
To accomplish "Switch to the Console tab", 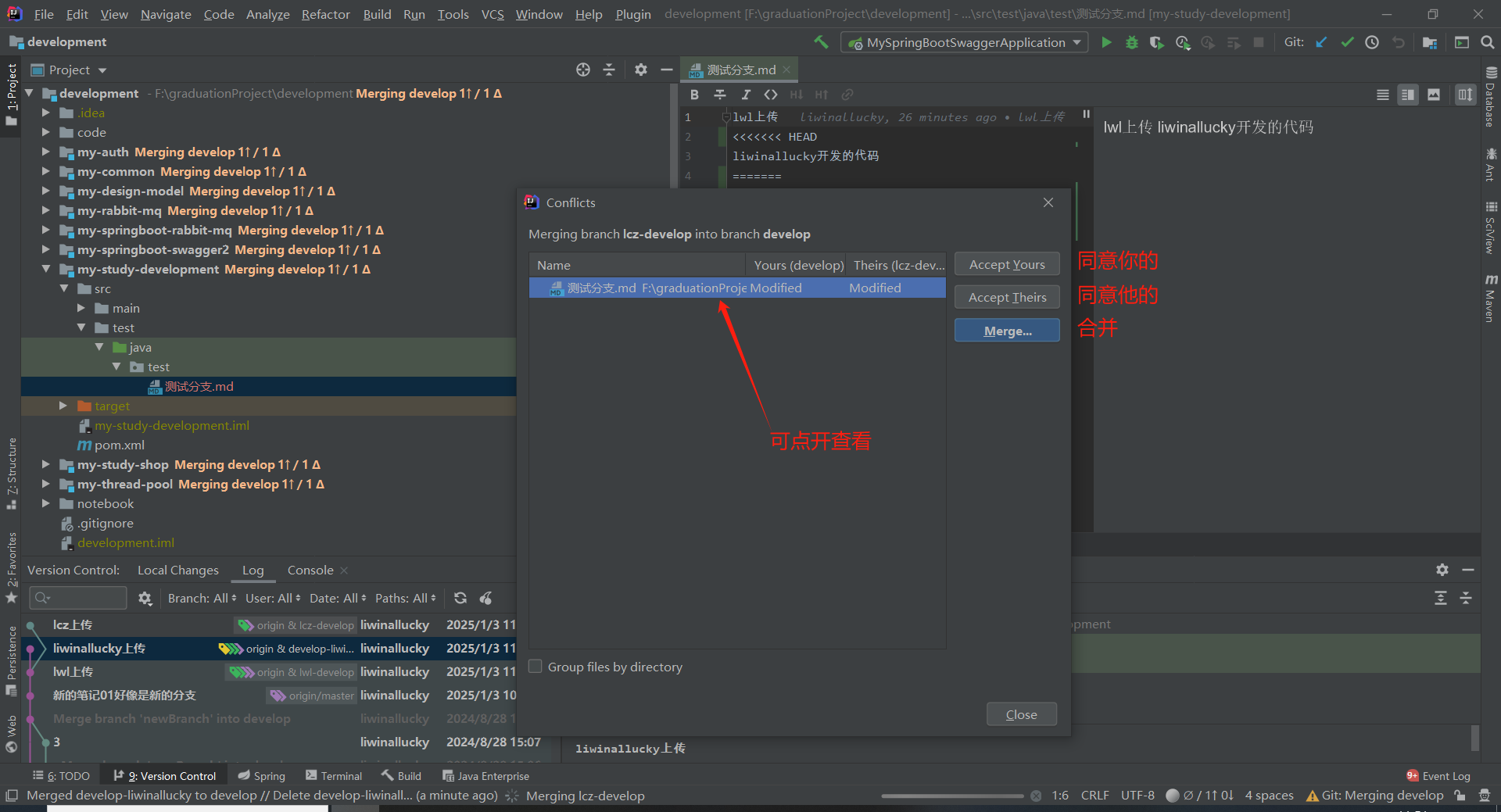I will coord(310,570).
